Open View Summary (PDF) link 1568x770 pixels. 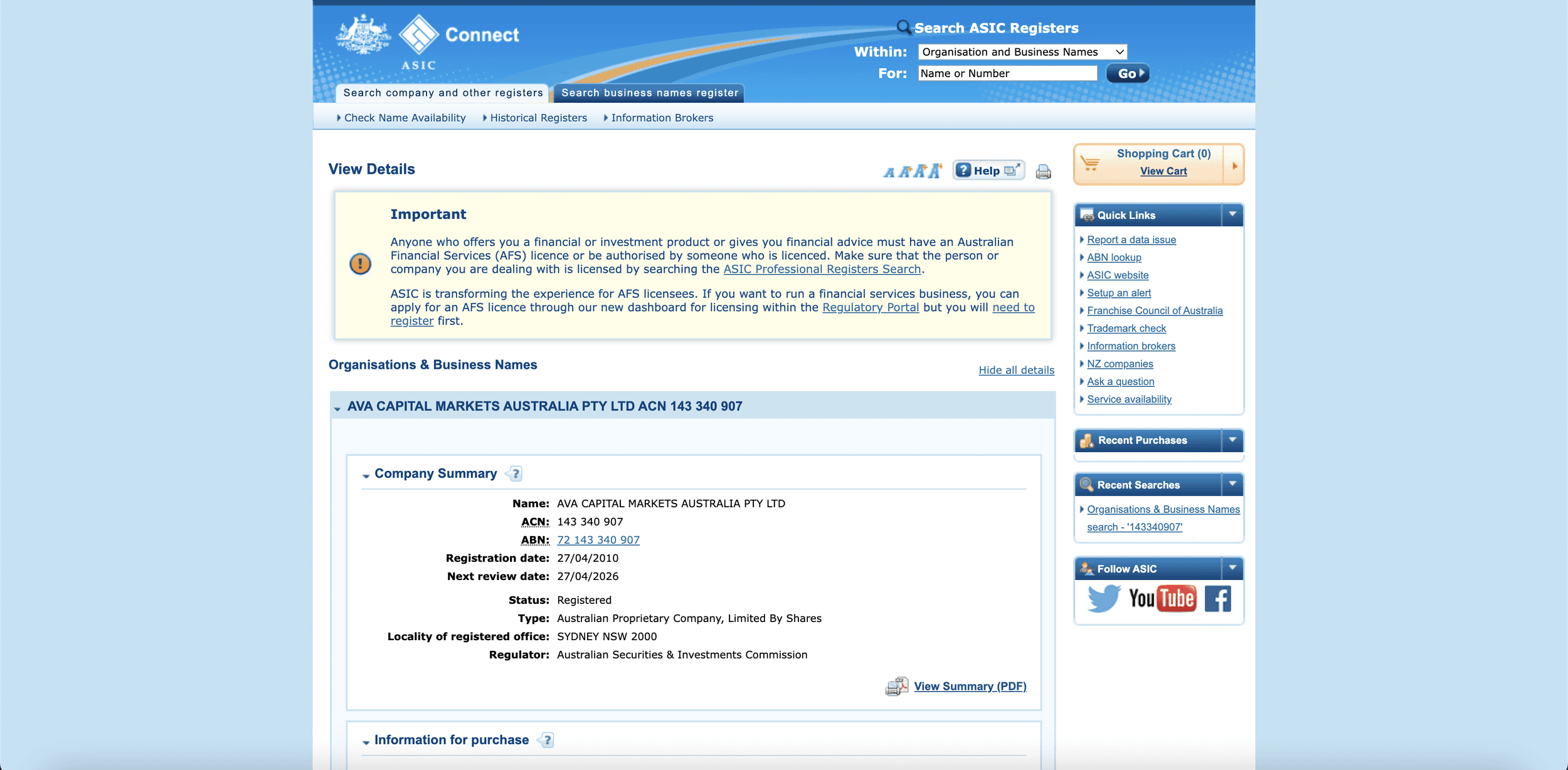click(x=970, y=687)
